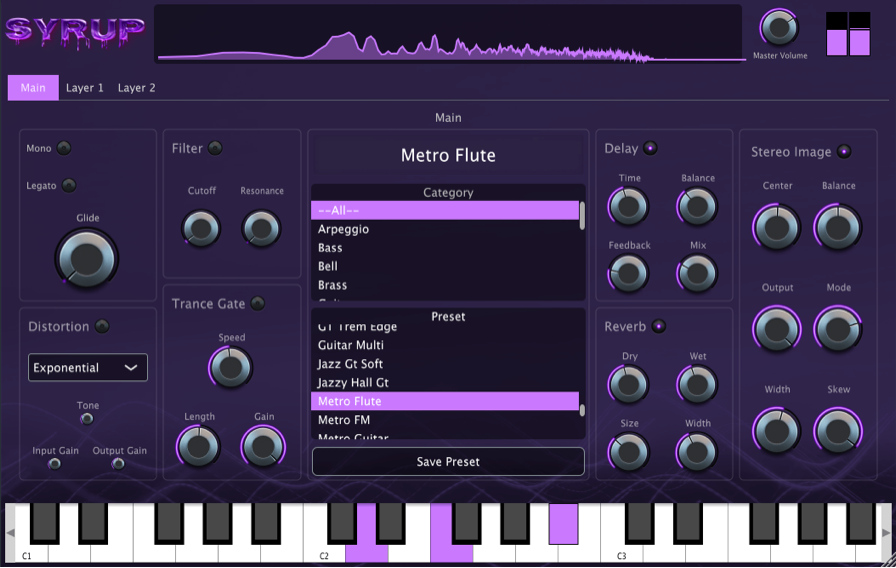
Task: Click the Reverb Dry knob
Action: pos(629,384)
